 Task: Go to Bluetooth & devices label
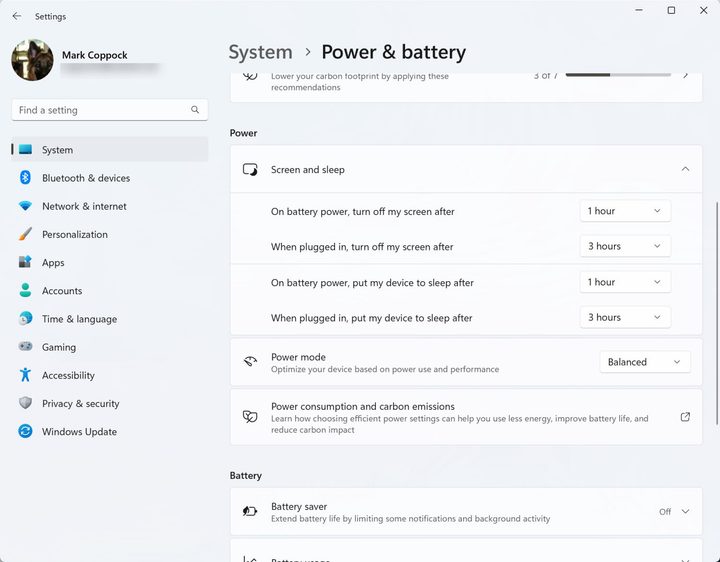point(86,178)
